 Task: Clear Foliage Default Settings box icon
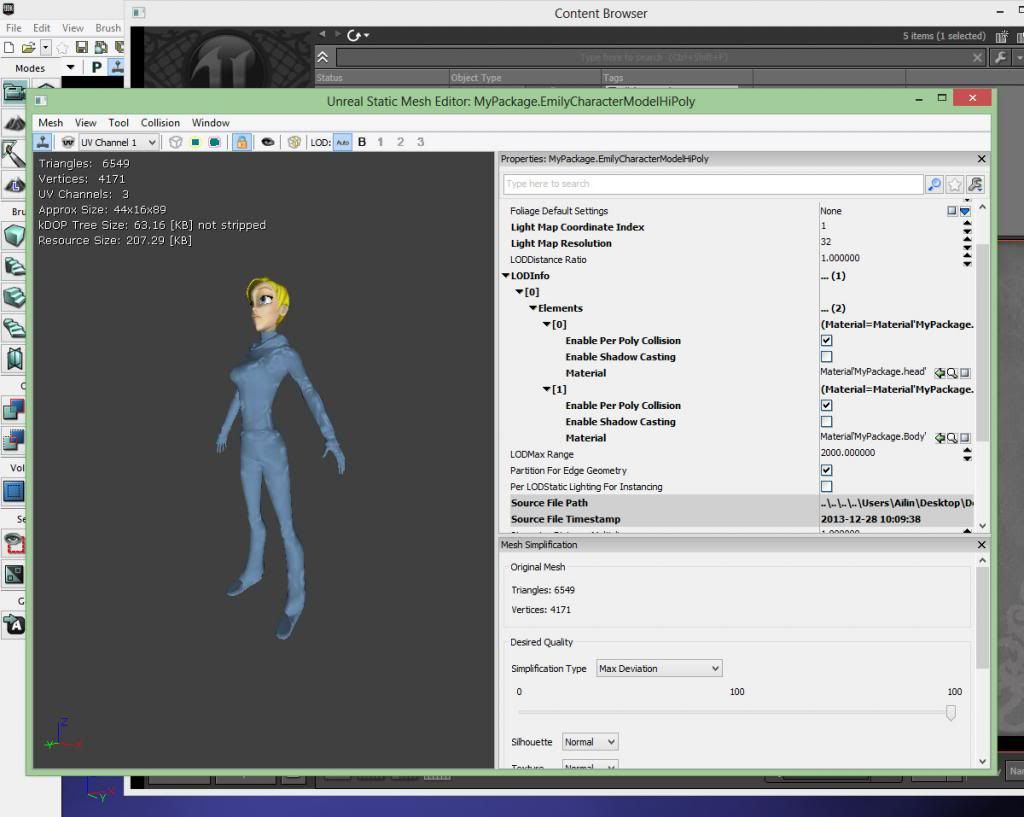tap(952, 211)
